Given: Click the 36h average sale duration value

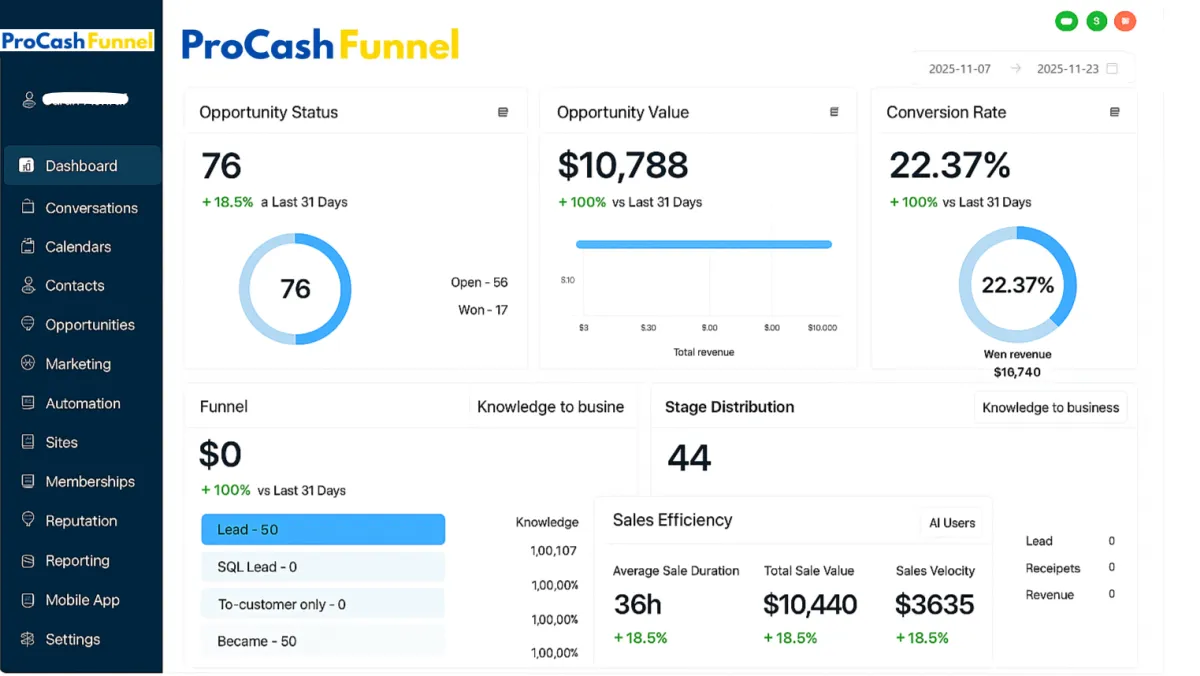Looking at the screenshot, I should [637, 604].
